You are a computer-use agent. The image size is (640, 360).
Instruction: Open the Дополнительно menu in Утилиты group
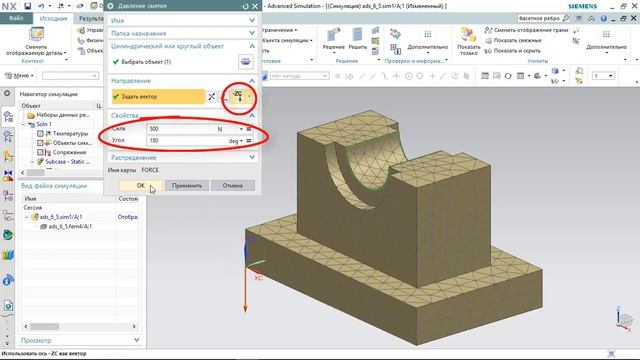coord(606,47)
